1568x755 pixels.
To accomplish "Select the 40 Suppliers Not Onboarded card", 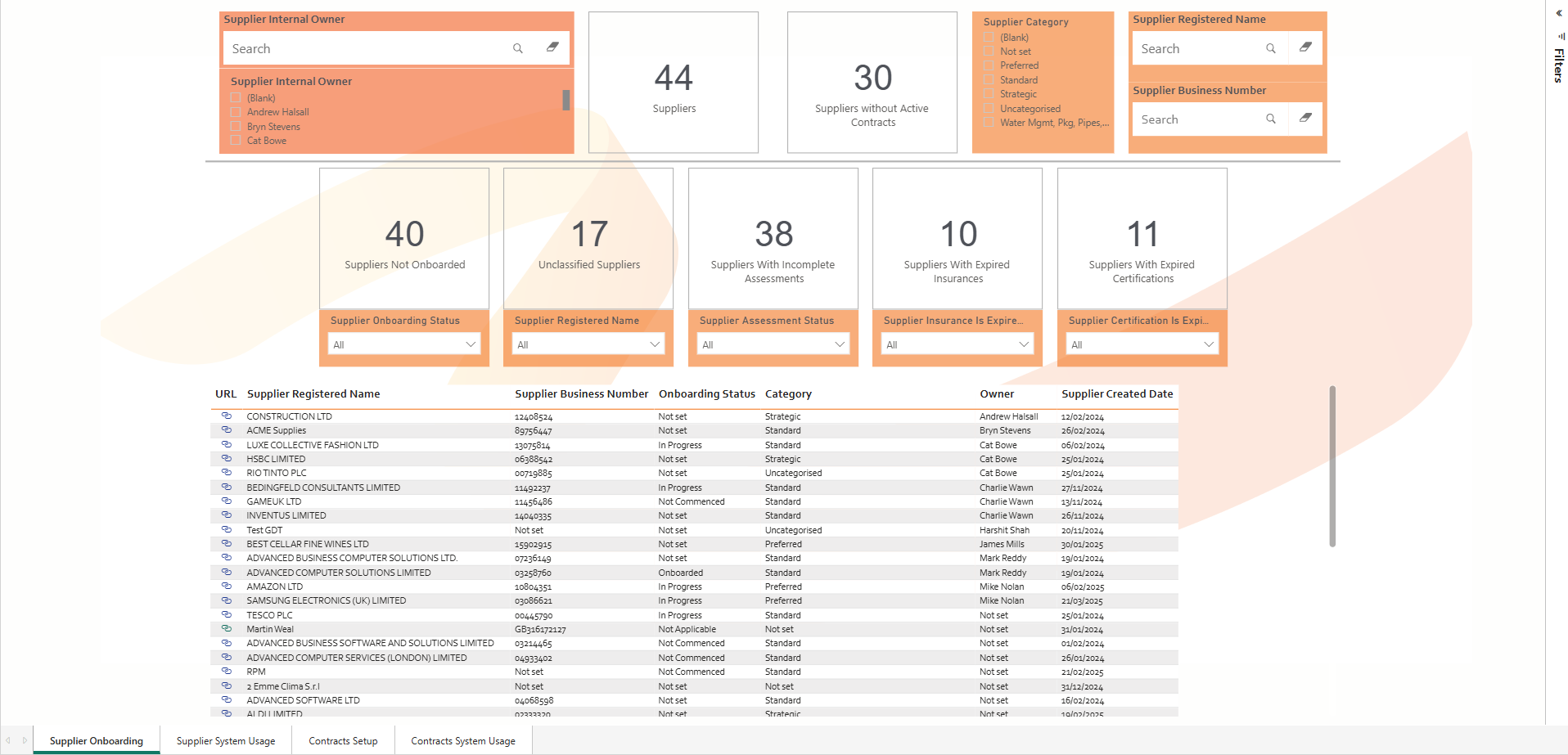I will pyautogui.click(x=404, y=238).
